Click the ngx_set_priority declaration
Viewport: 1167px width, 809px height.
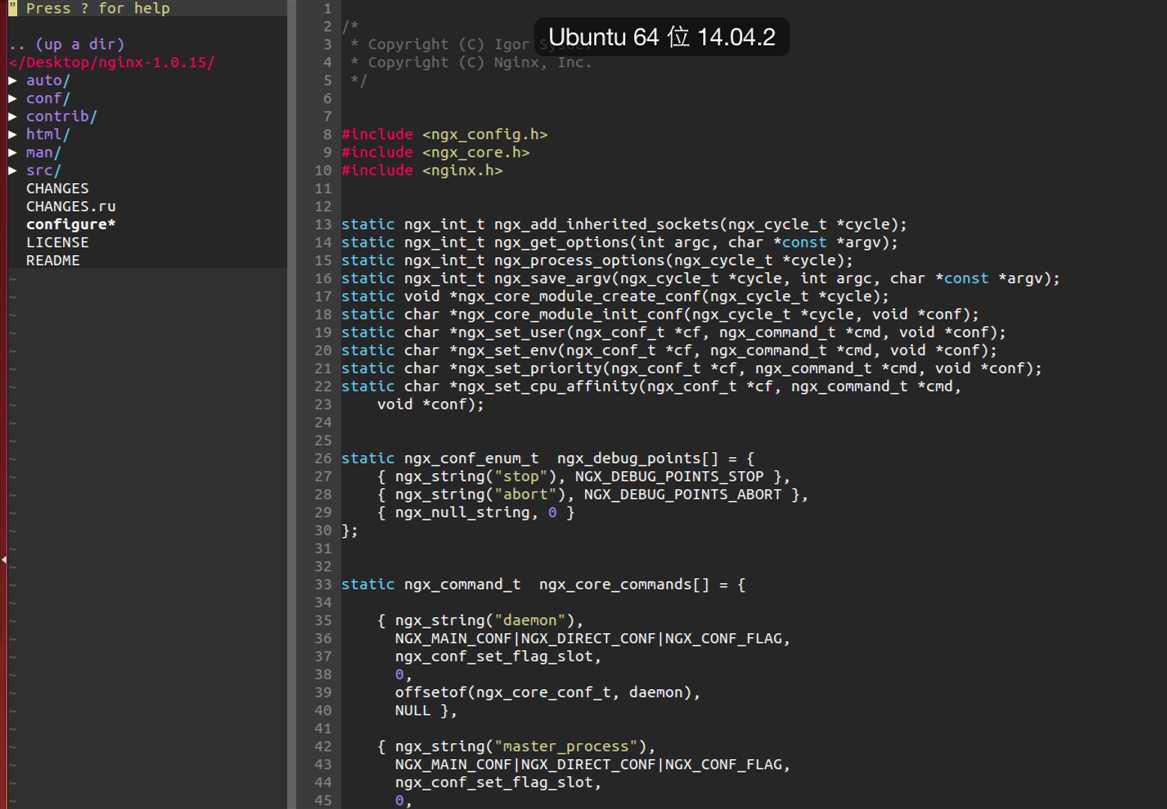point(691,368)
